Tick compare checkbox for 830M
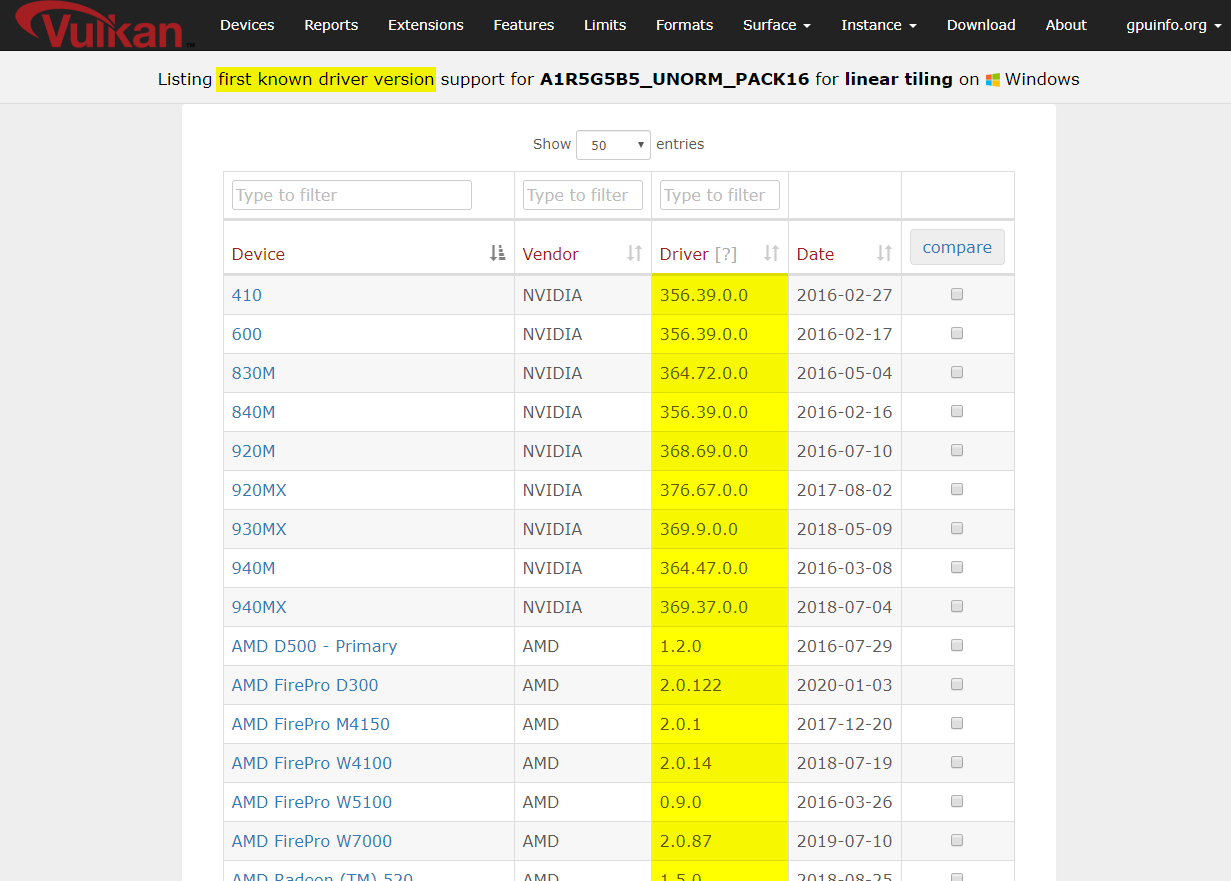This screenshot has height=881, width=1231. (x=957, y=372)
